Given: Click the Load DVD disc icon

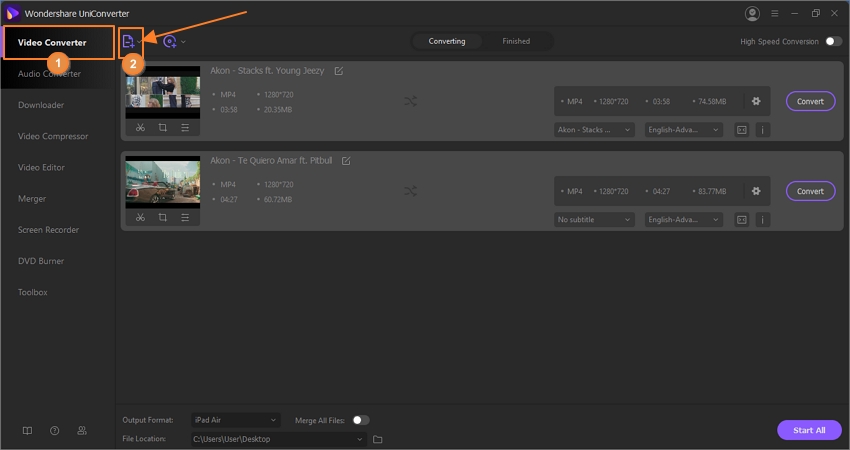Looking at the screenshot, I should click(x=170, y=42).
